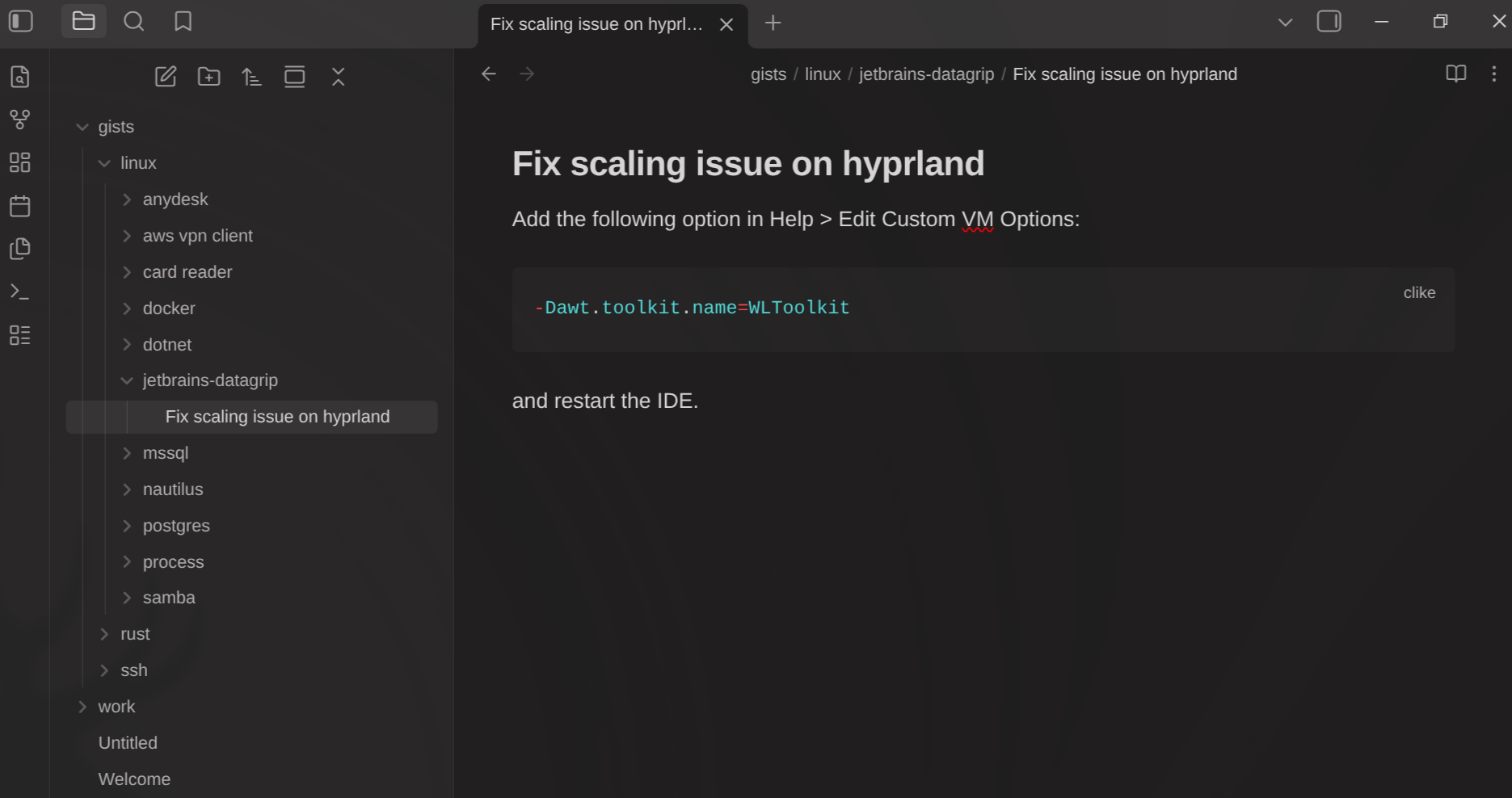This screenshot has height=798, width=1512.
Task: Navigate forward arrow
Action: tap(527, 74)
